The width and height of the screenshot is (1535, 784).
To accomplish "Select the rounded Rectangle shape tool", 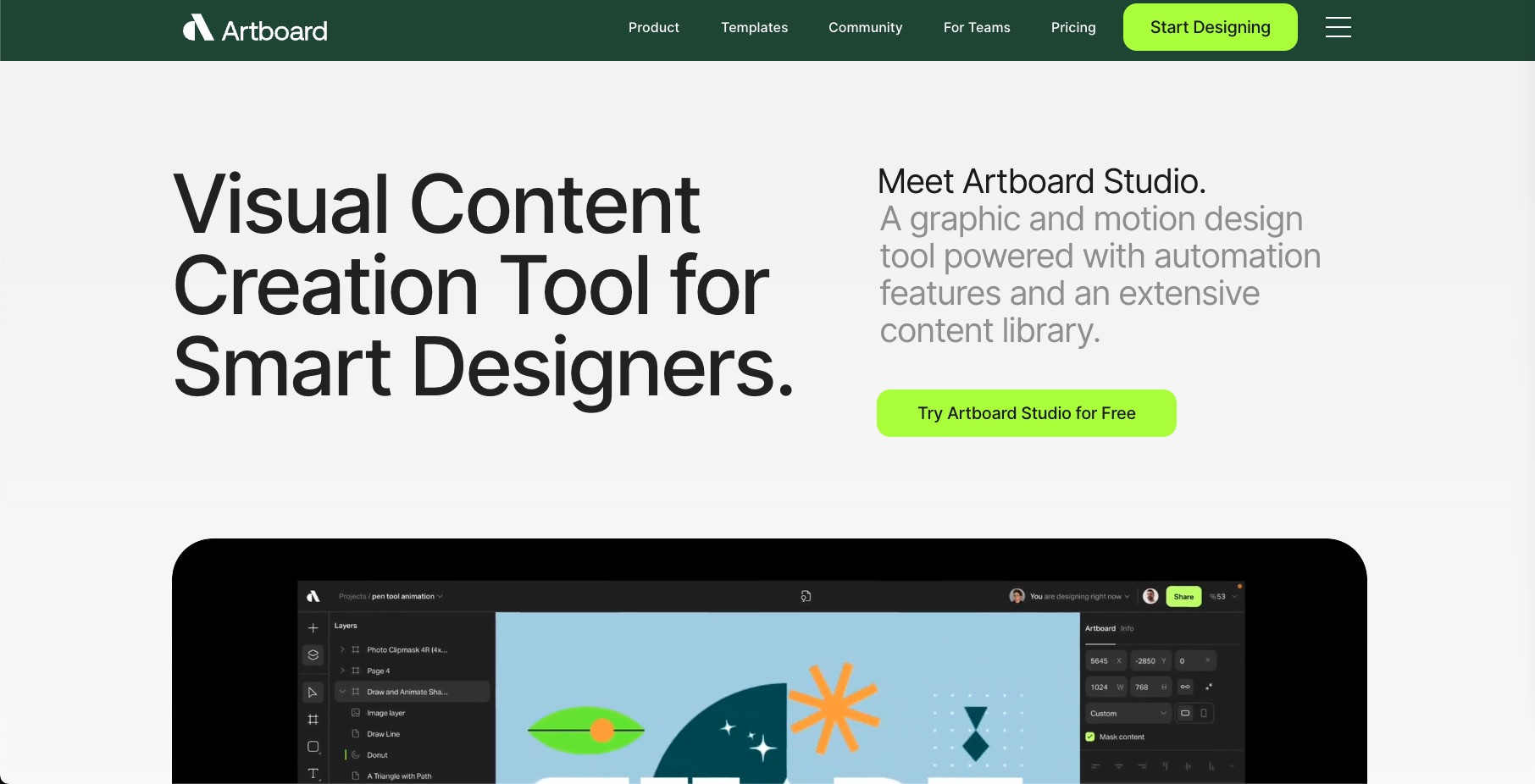I will 313,747.
